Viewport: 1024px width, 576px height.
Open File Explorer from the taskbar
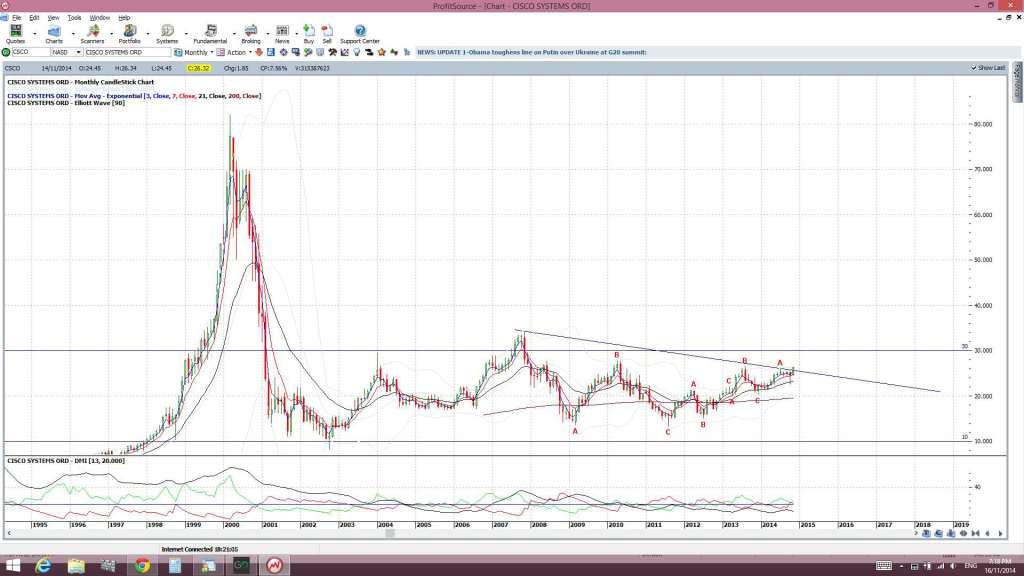[76, 566]
